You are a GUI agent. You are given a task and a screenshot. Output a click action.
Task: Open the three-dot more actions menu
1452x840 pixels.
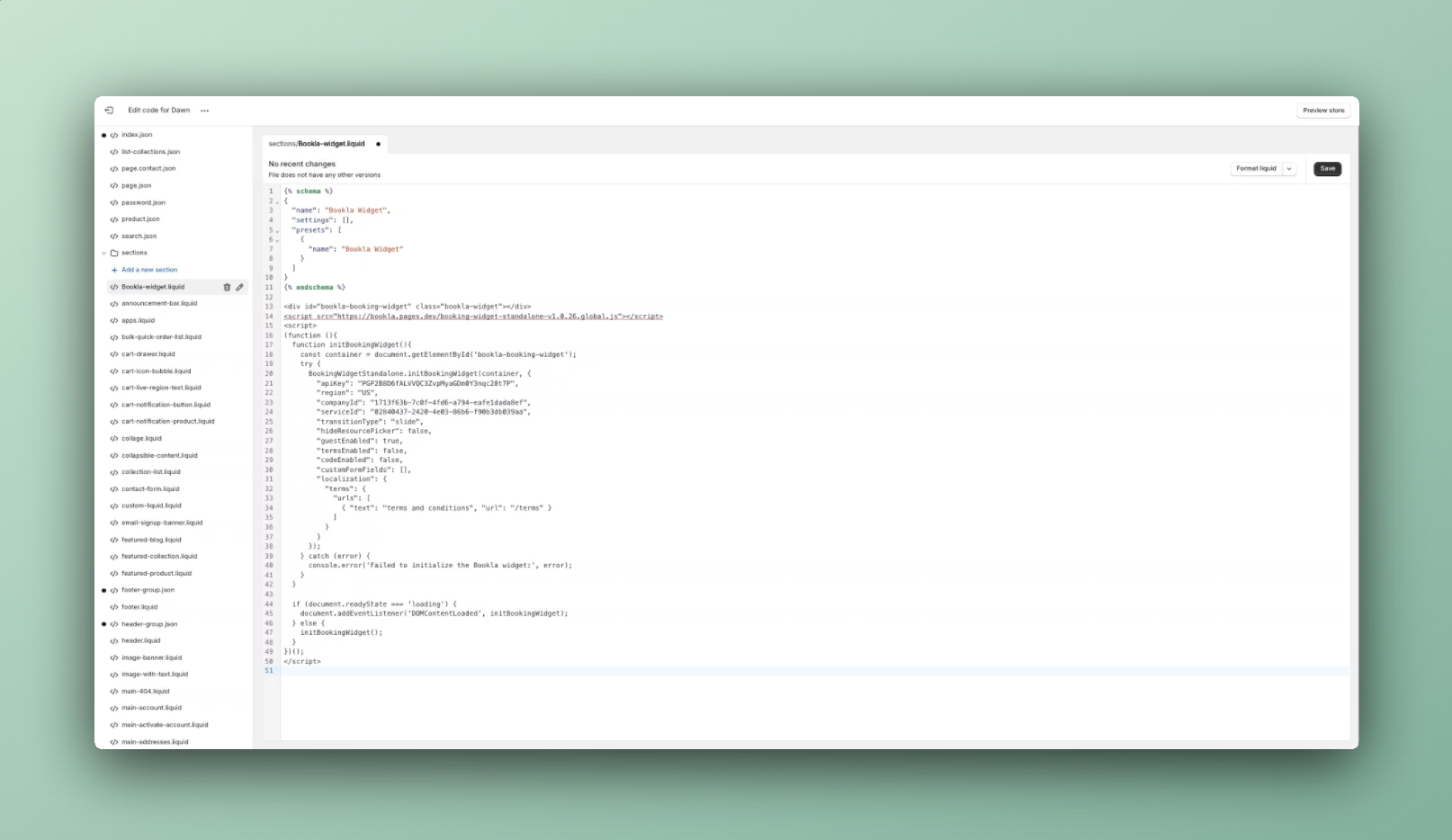point(205,111)
